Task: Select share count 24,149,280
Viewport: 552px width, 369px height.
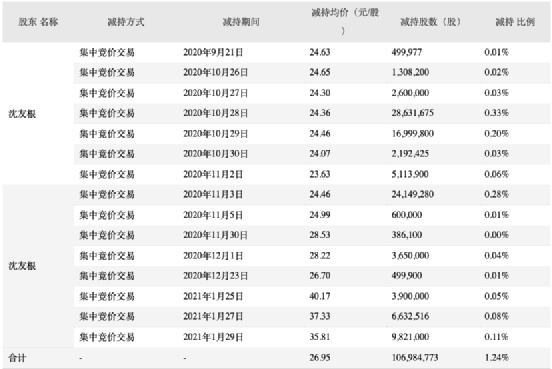Action: point(413,194)
